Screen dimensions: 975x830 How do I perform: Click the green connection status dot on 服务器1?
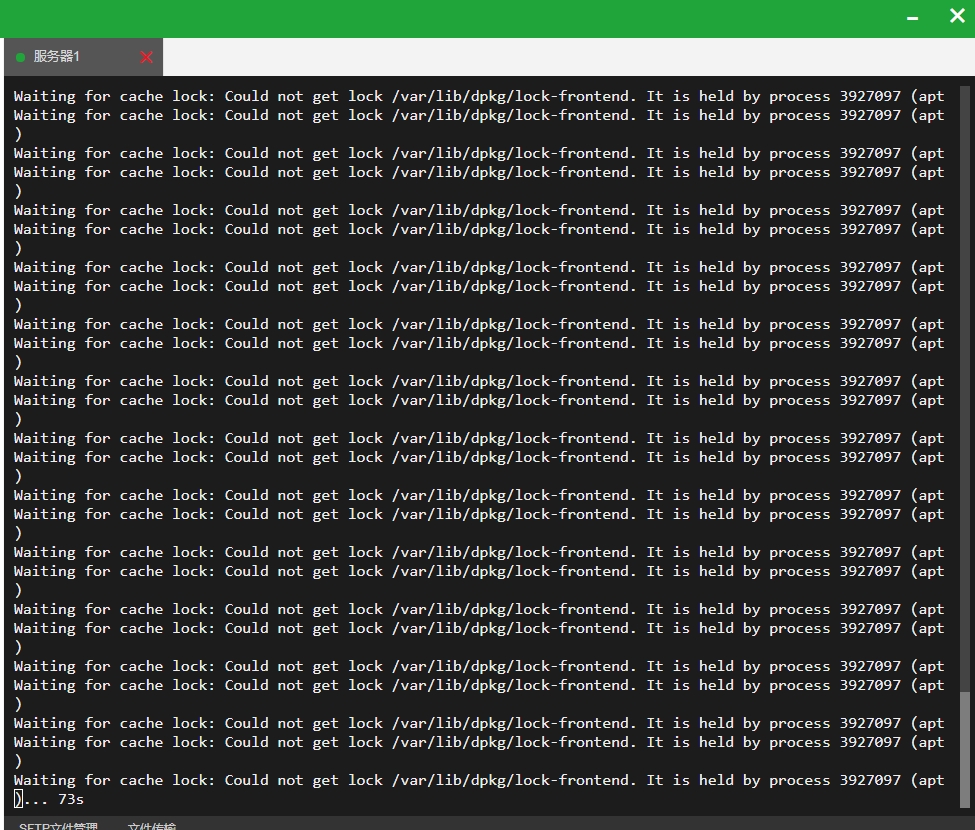pyautogui.click(x=21, y=57)
